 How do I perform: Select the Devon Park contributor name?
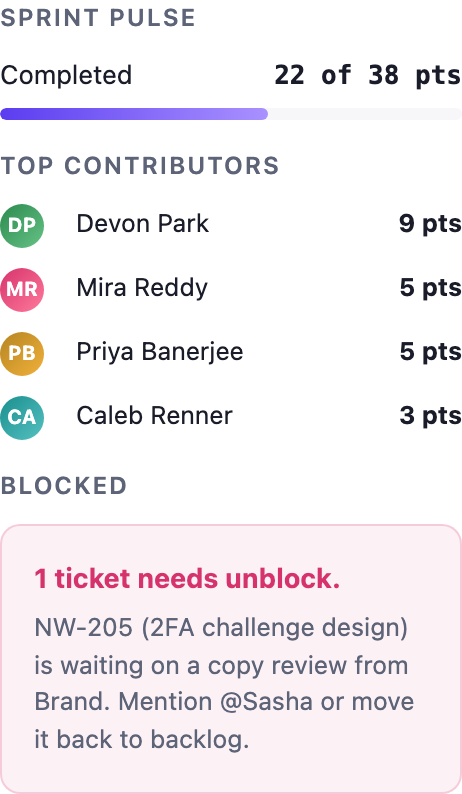point(142,224)
